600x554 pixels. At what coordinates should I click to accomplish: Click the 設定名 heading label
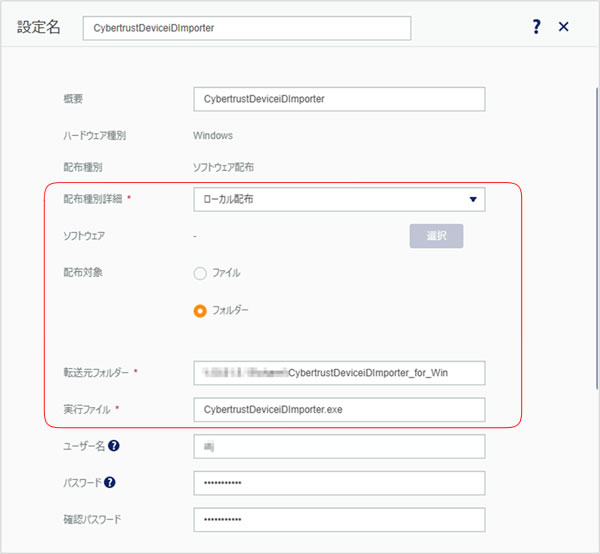click(x=39, y=27)
